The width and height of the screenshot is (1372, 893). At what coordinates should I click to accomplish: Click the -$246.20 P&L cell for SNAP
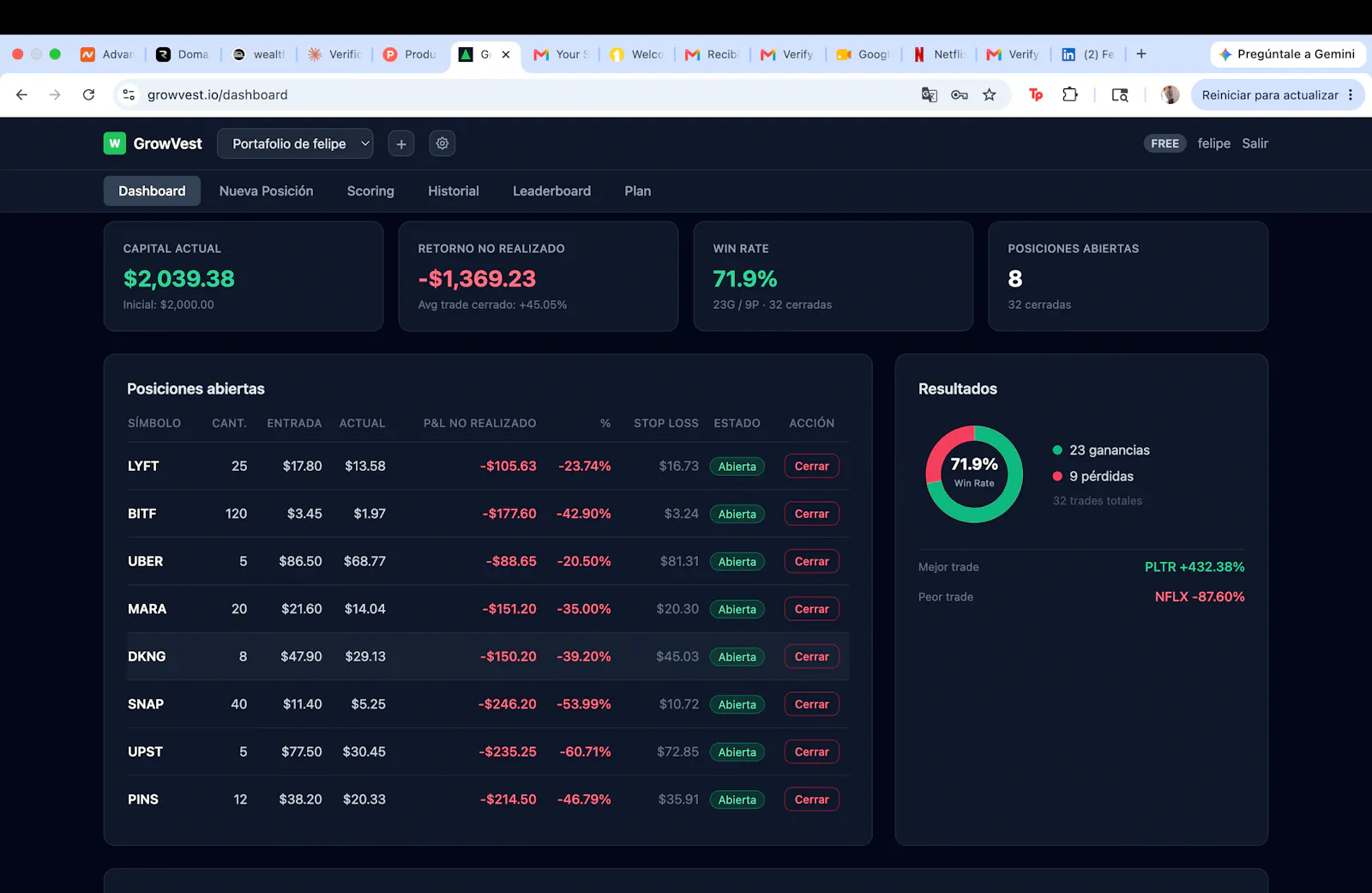508,704
